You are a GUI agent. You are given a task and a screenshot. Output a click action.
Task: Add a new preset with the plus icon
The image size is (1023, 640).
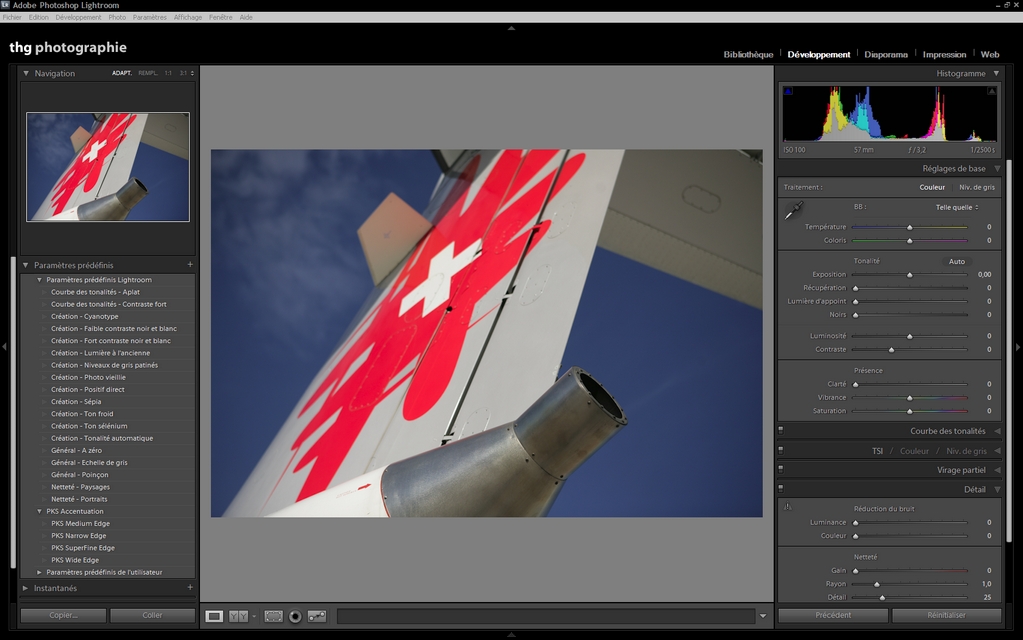[x=190, y=265]
